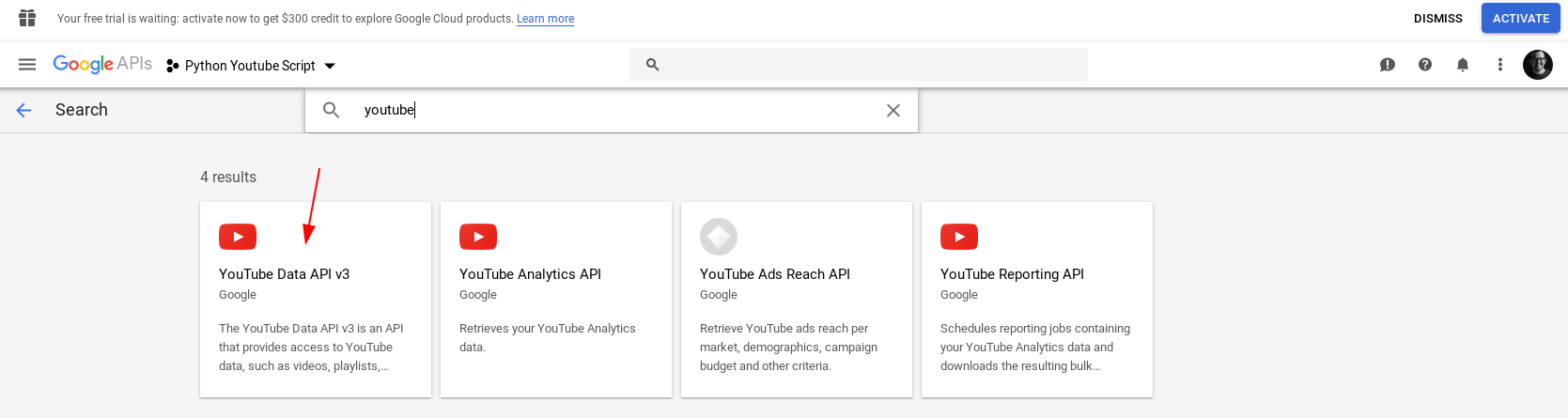Viewport: 1568px width, 418px height.
Task: Click the YouTube Analytics API logo icon
Action: pyautogui.click(x=478, y=237)
